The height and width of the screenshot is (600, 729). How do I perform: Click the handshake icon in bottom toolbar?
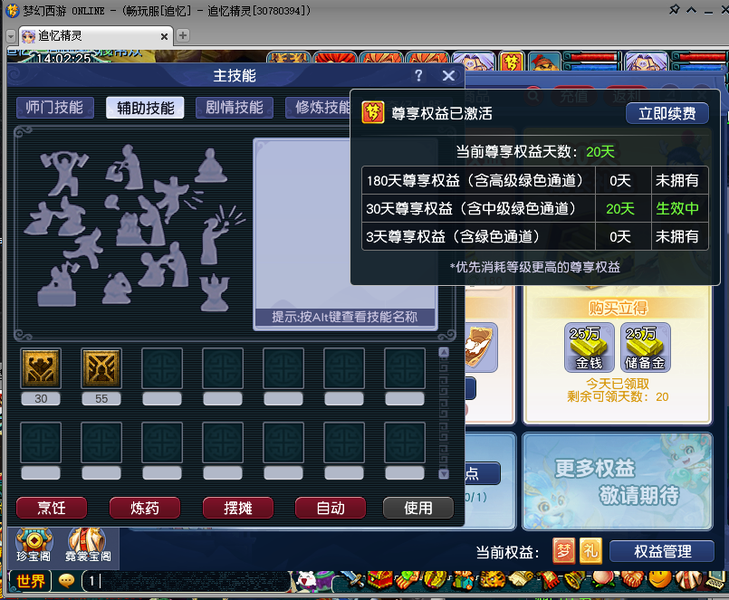pyautogui.click(x=631, y=580)
